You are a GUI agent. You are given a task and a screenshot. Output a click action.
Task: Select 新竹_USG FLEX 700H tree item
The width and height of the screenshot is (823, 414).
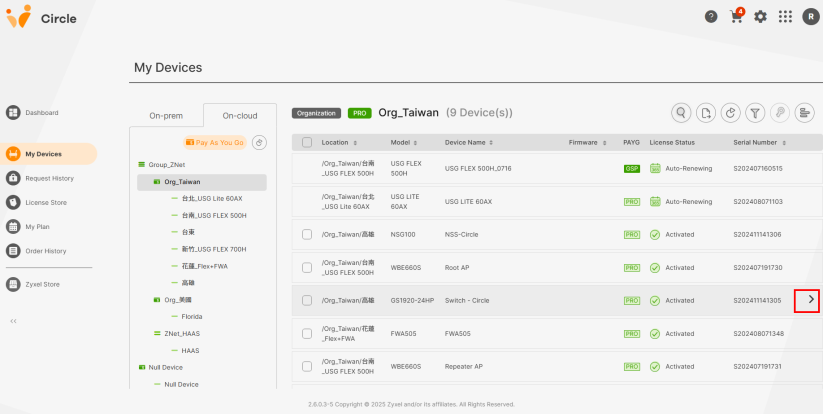[x=214, y=249]
